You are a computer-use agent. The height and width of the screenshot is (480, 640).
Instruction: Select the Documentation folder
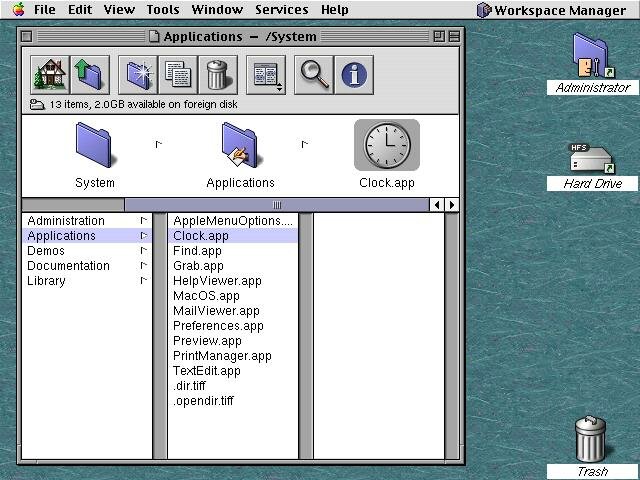point(87,266)
